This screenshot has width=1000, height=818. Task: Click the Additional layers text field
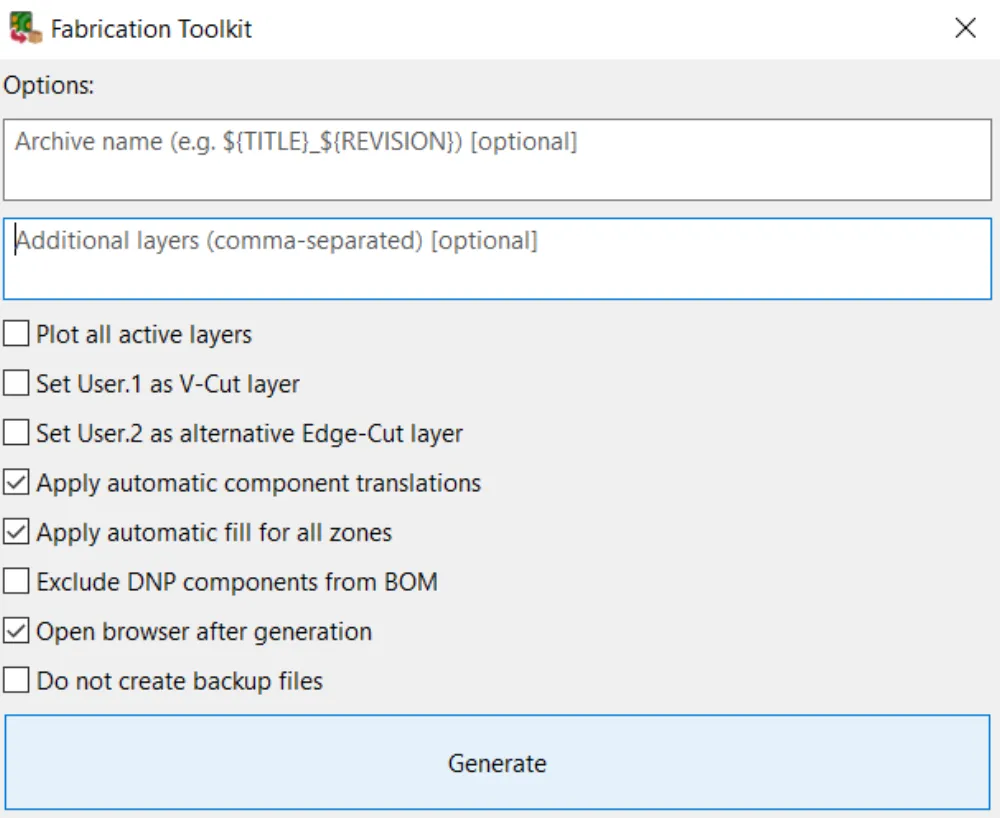tap(497, 259)
